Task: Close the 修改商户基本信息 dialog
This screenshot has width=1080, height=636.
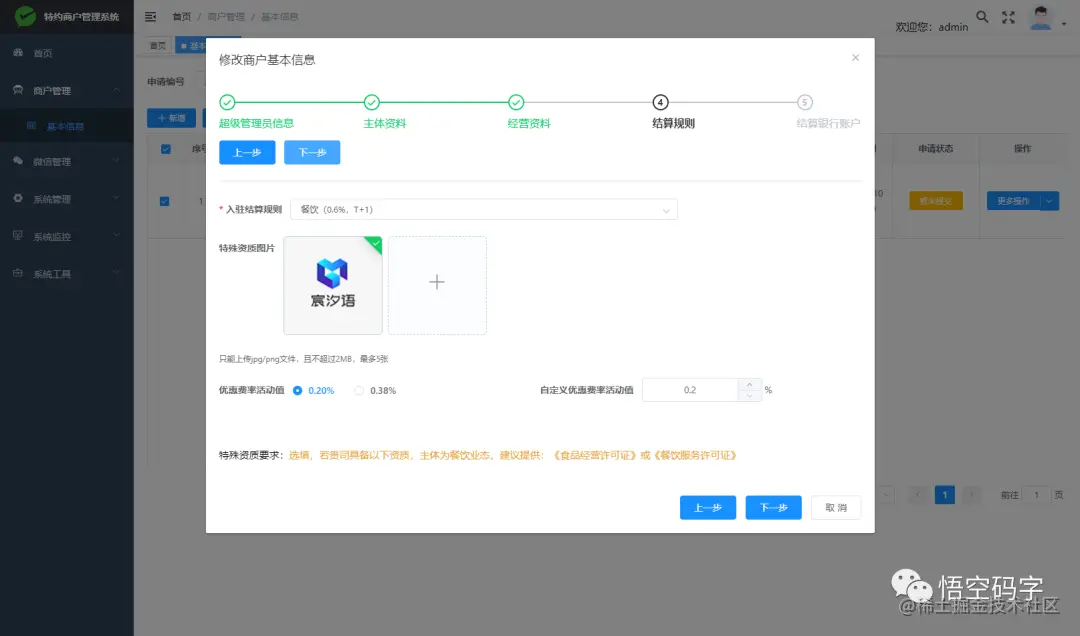Action: [x=855, y=58]
